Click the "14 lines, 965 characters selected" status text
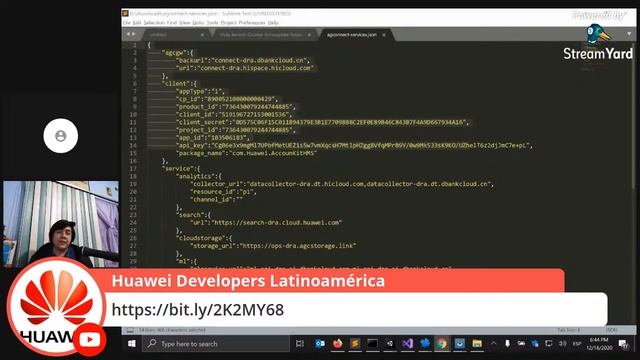 pyautogui.click(x=172, y=330)
